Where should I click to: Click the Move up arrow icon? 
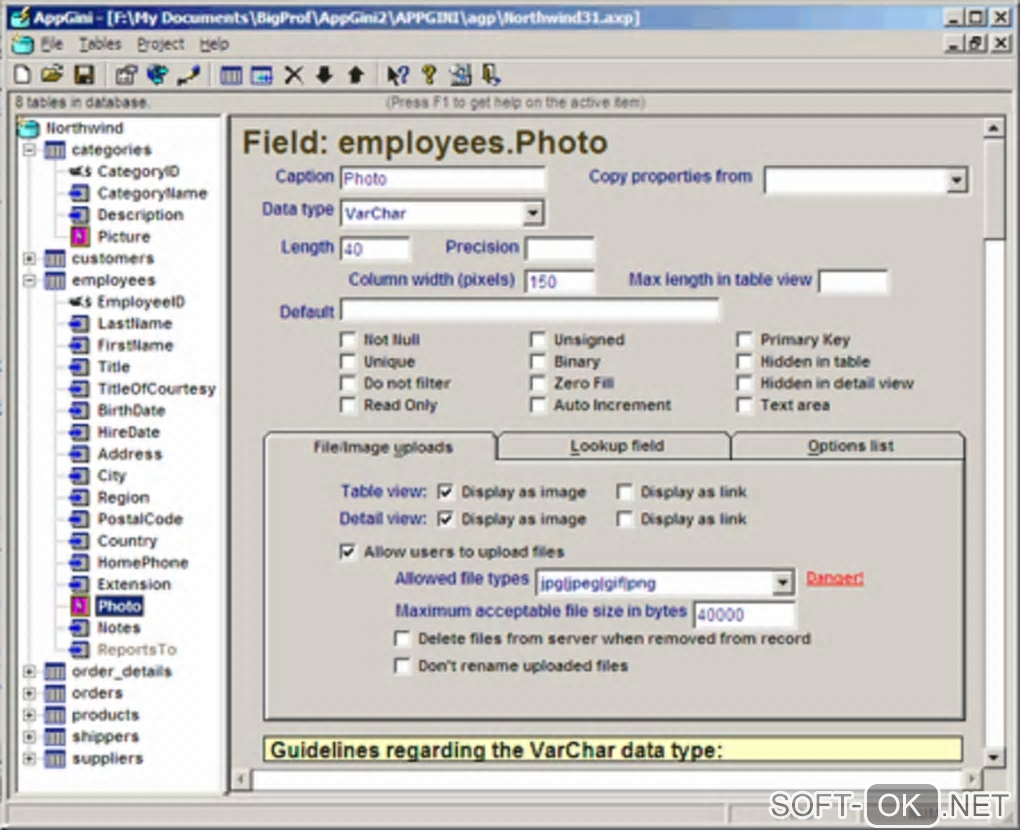[x=355, y=75]
